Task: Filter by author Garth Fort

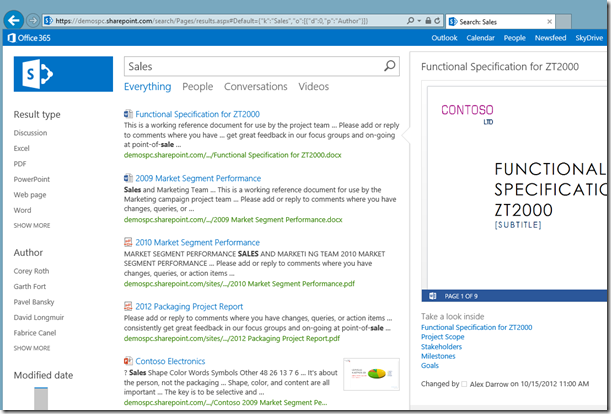Action: click(x=30, y=287)
